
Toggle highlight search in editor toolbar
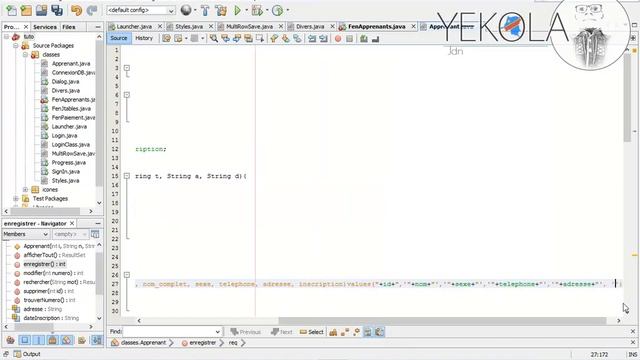[x=248, y=38]
